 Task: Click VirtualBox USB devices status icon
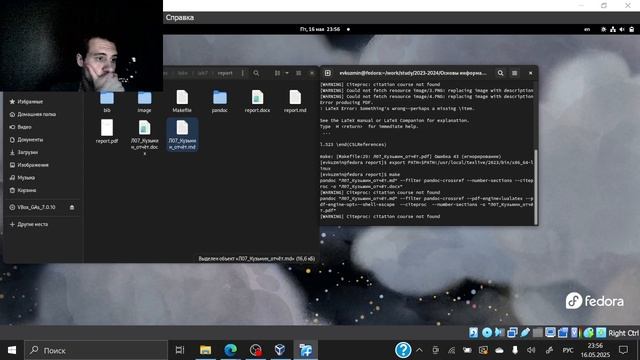pos(525,333)
